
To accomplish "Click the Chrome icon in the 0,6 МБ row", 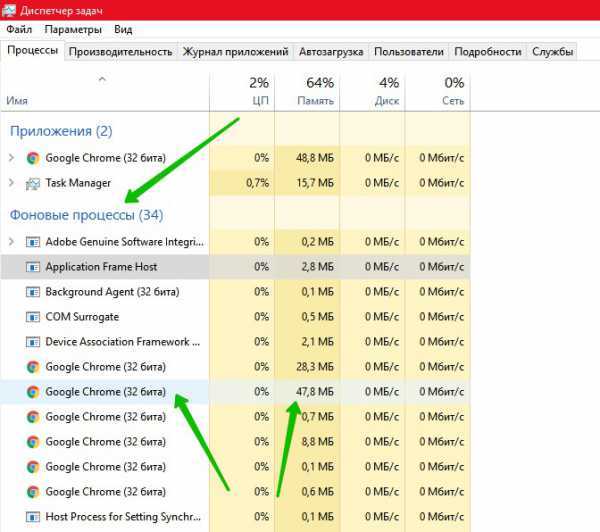I will [x=33, y=492].
